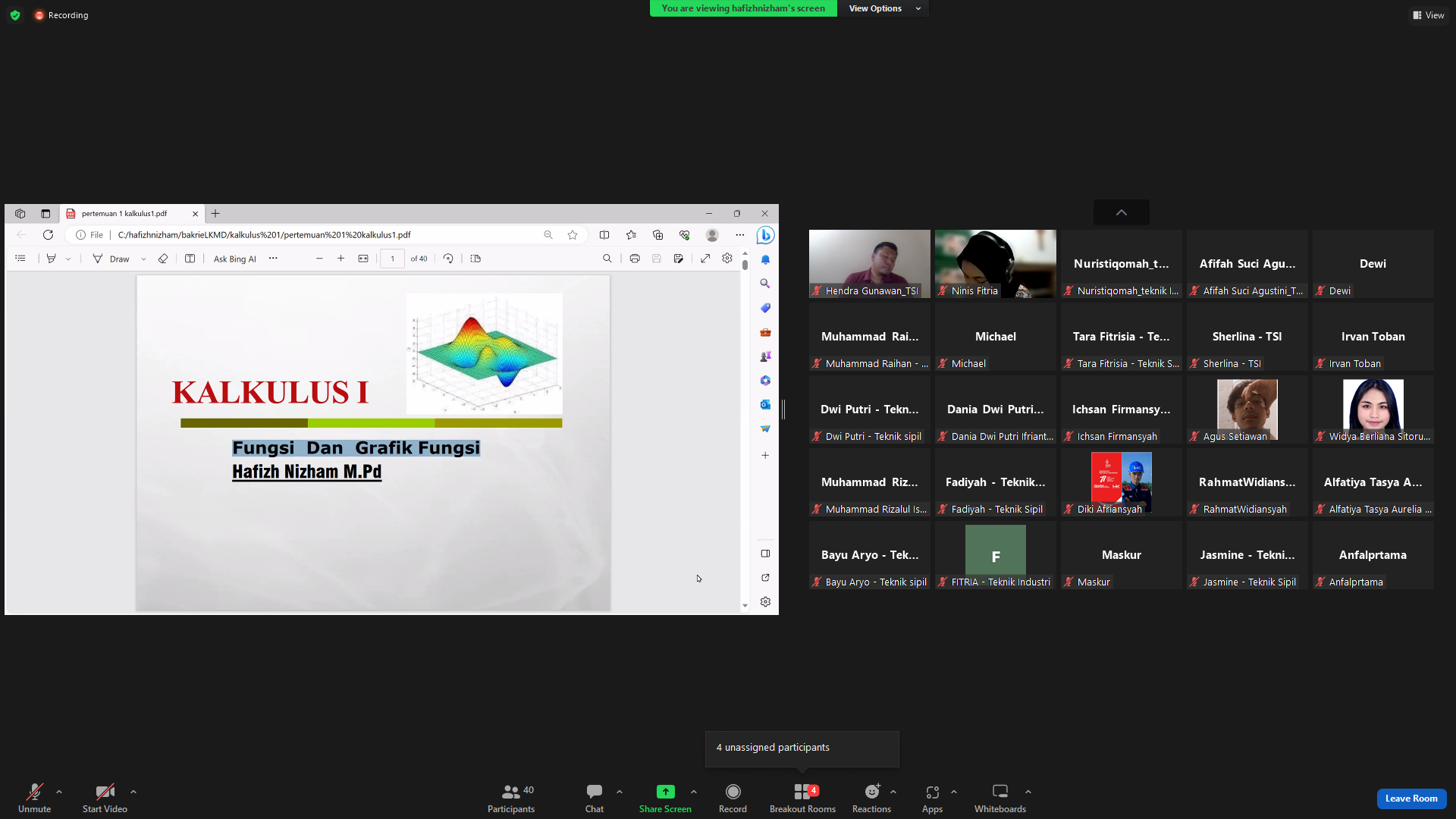
Task: Open Outlook in Edge sidebar
Action: 765,405
